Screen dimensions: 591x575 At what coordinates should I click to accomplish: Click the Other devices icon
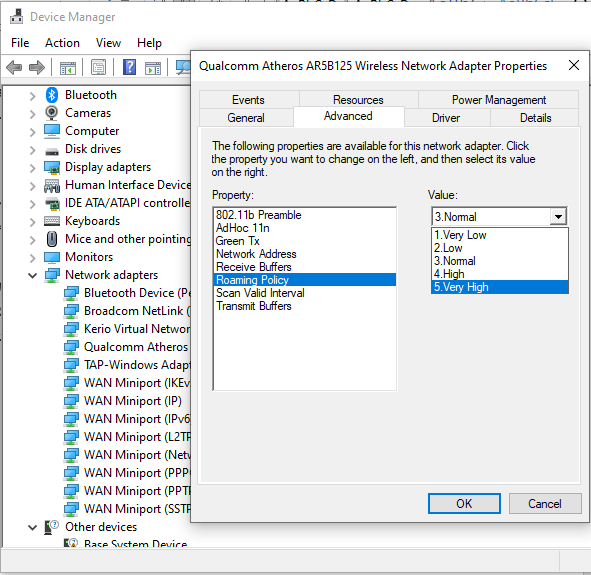[51, 527]
